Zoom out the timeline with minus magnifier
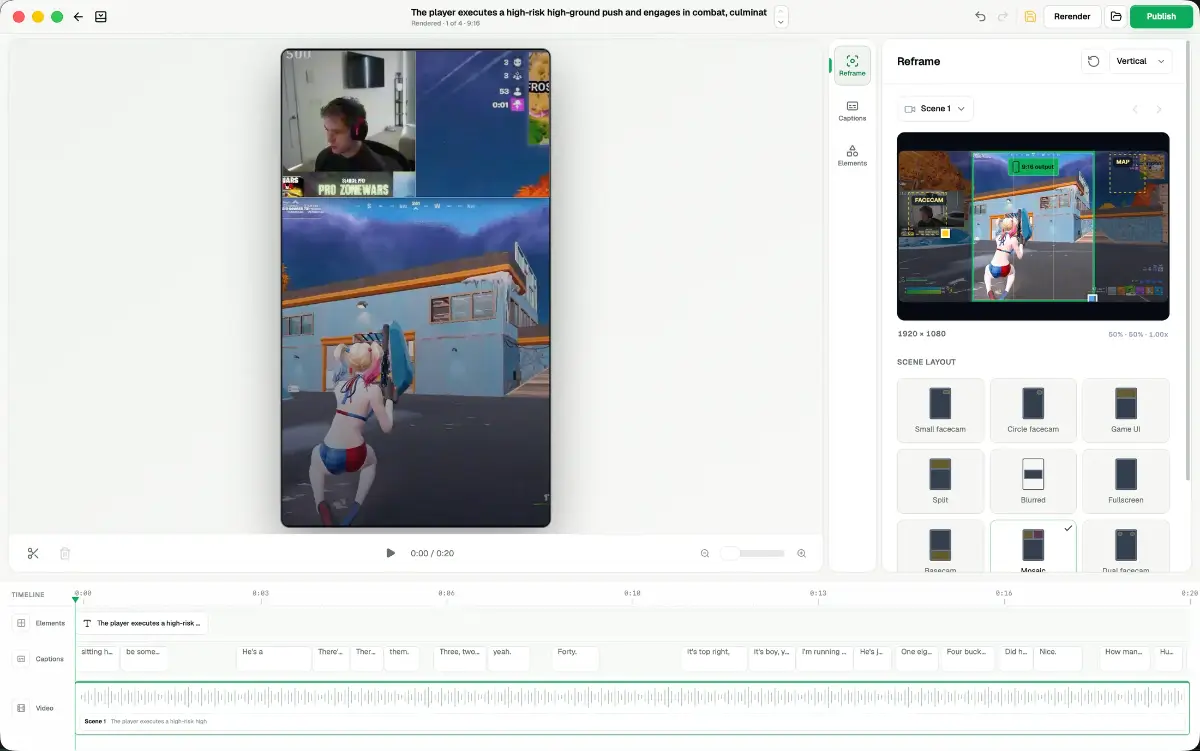 coord(705,553)
